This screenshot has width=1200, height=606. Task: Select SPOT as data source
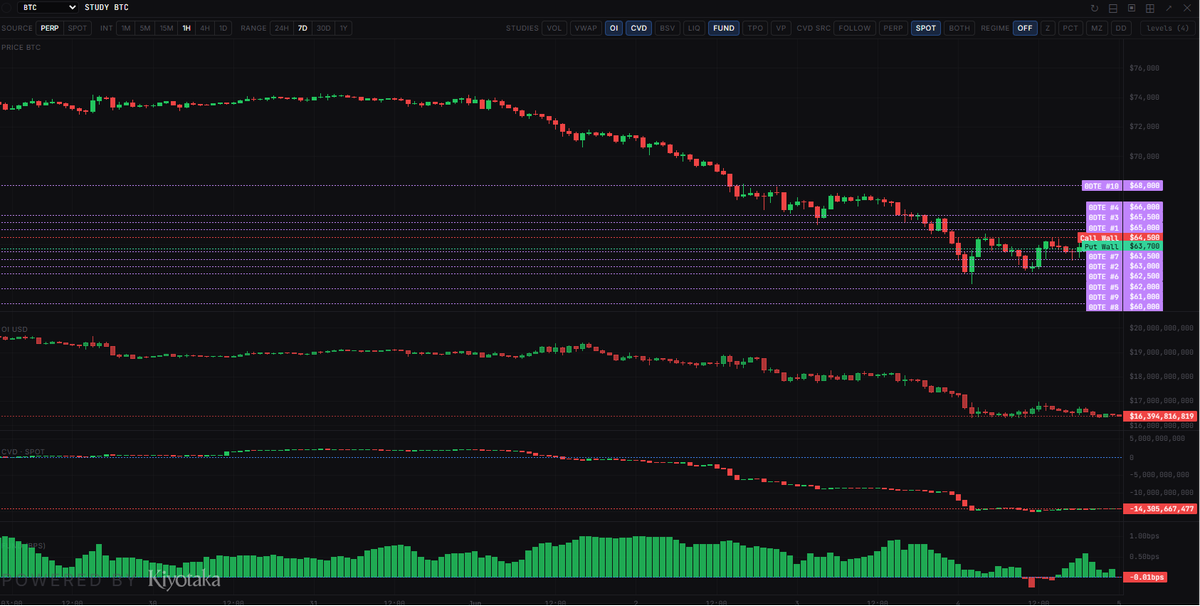click(x=76, y=28)
